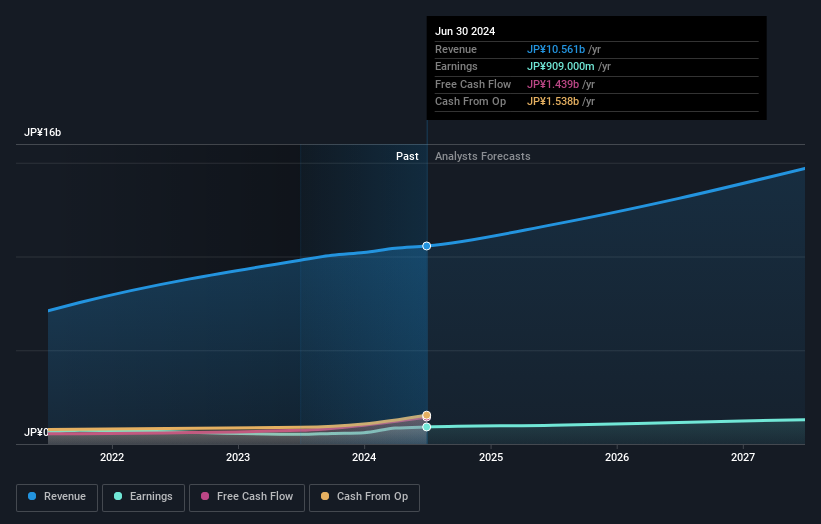Click the JP¥10.561b revenue value
Viewport: 821px width, 524px height.
click(556, 49)
